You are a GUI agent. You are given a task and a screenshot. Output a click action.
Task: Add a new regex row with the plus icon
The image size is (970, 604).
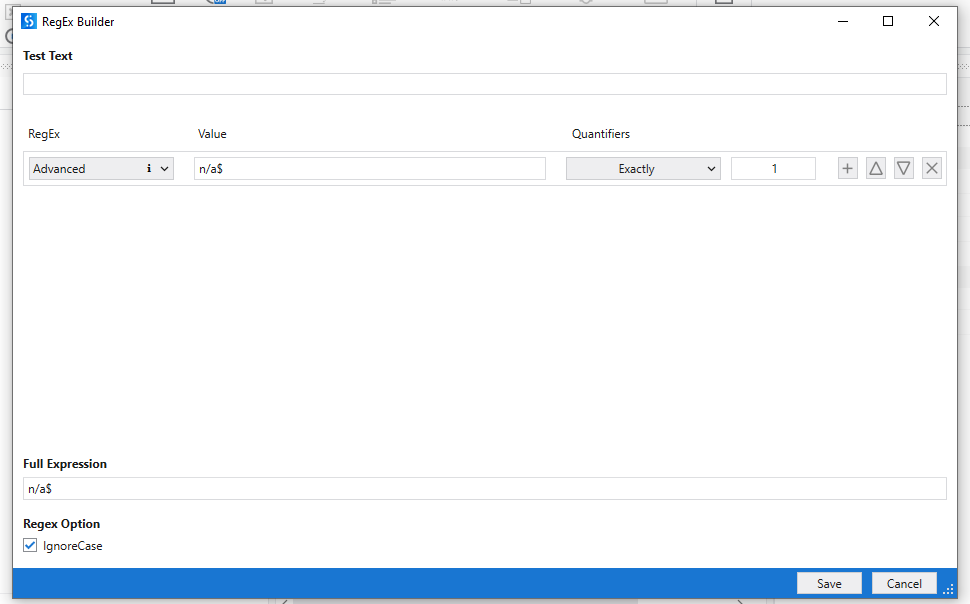(x=847, y=167)
